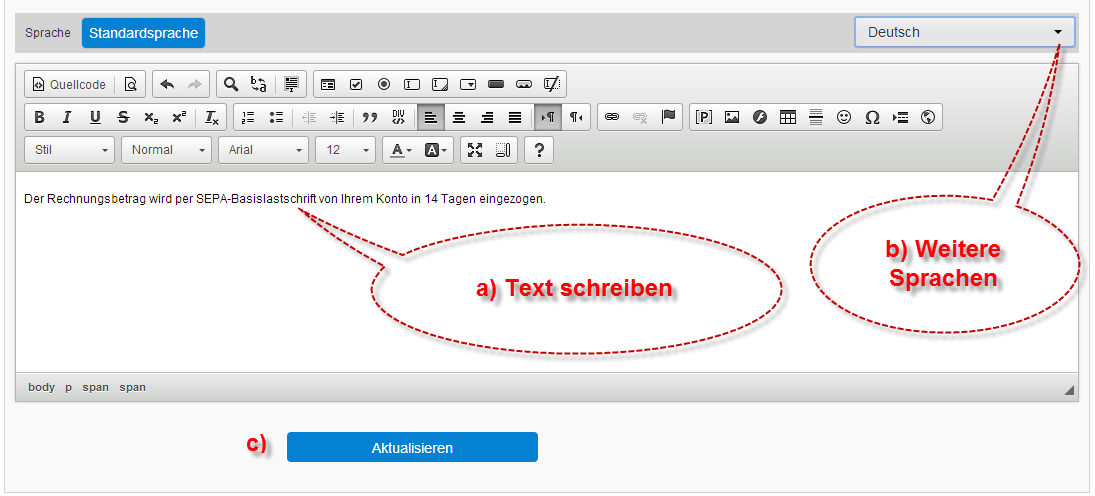Click the Select All icon
Image resolution: width=1095 pixels, height=496 pixels.
(x=291, y=85)
